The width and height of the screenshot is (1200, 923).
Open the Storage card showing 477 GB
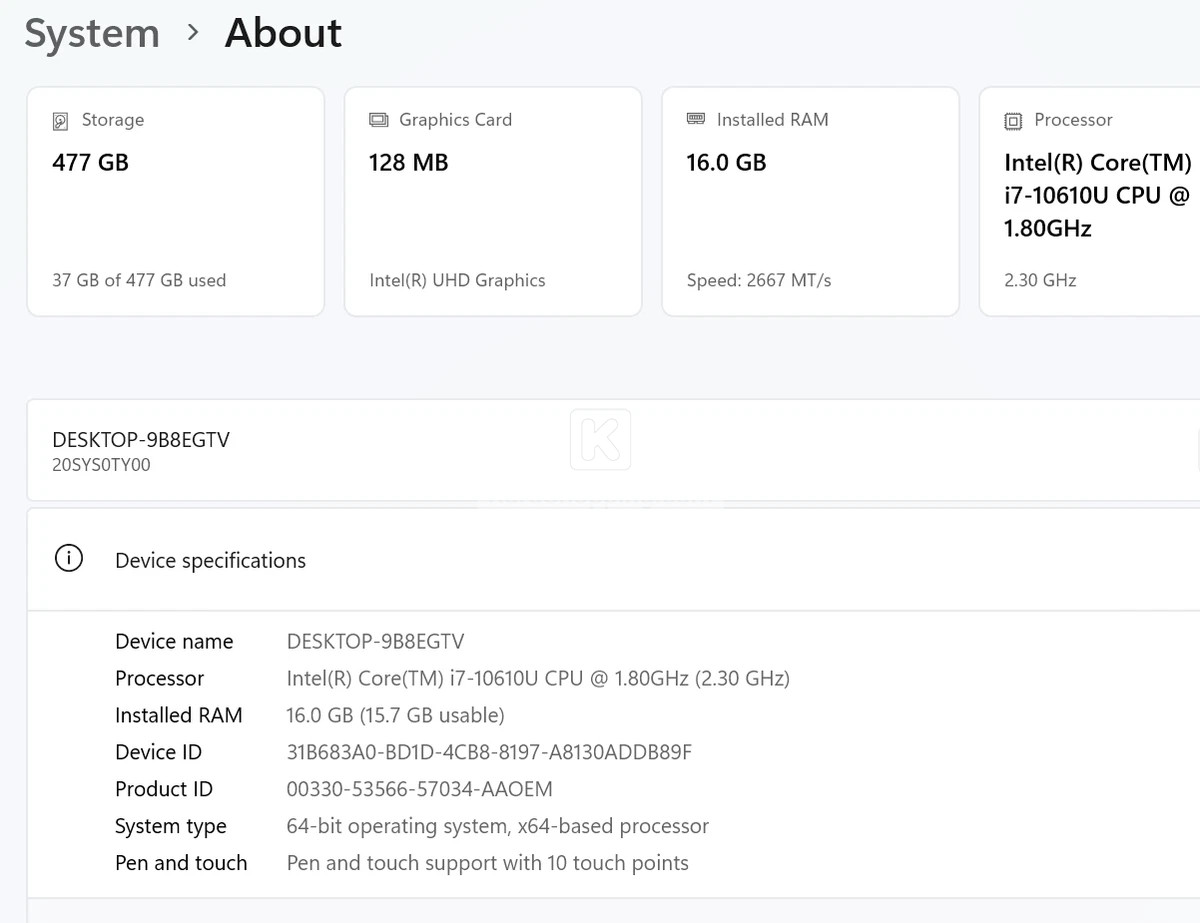pos(176,202)
